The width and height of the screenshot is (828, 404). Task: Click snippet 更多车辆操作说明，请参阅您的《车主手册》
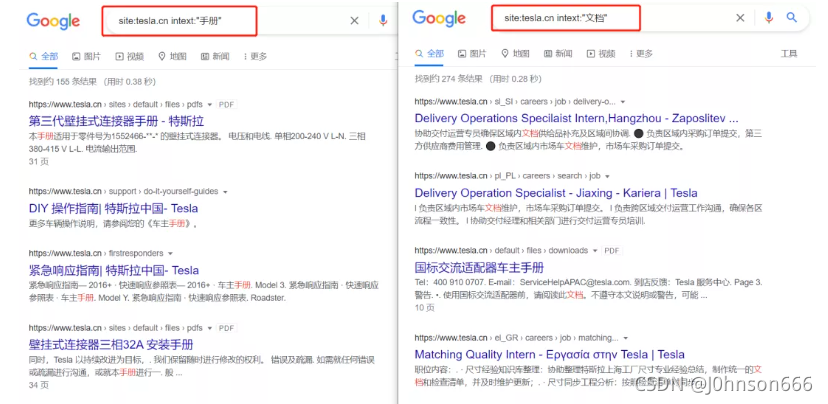(112, 224)
